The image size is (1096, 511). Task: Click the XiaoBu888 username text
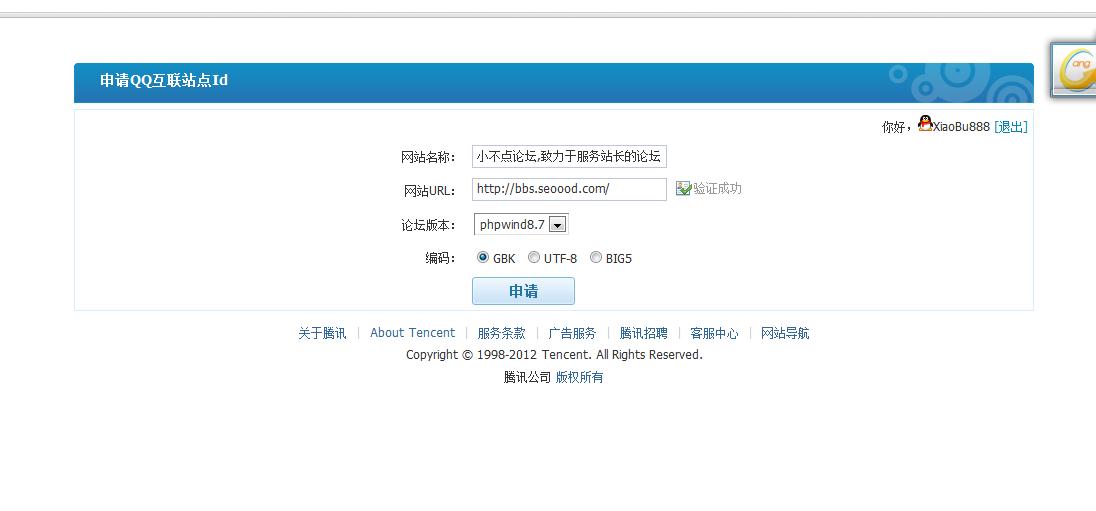(x=962, y=127)
